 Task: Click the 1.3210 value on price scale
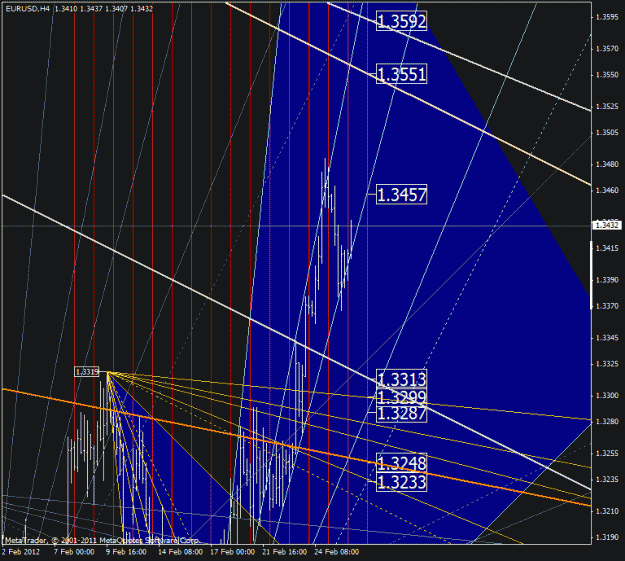[x=607, y=511]
